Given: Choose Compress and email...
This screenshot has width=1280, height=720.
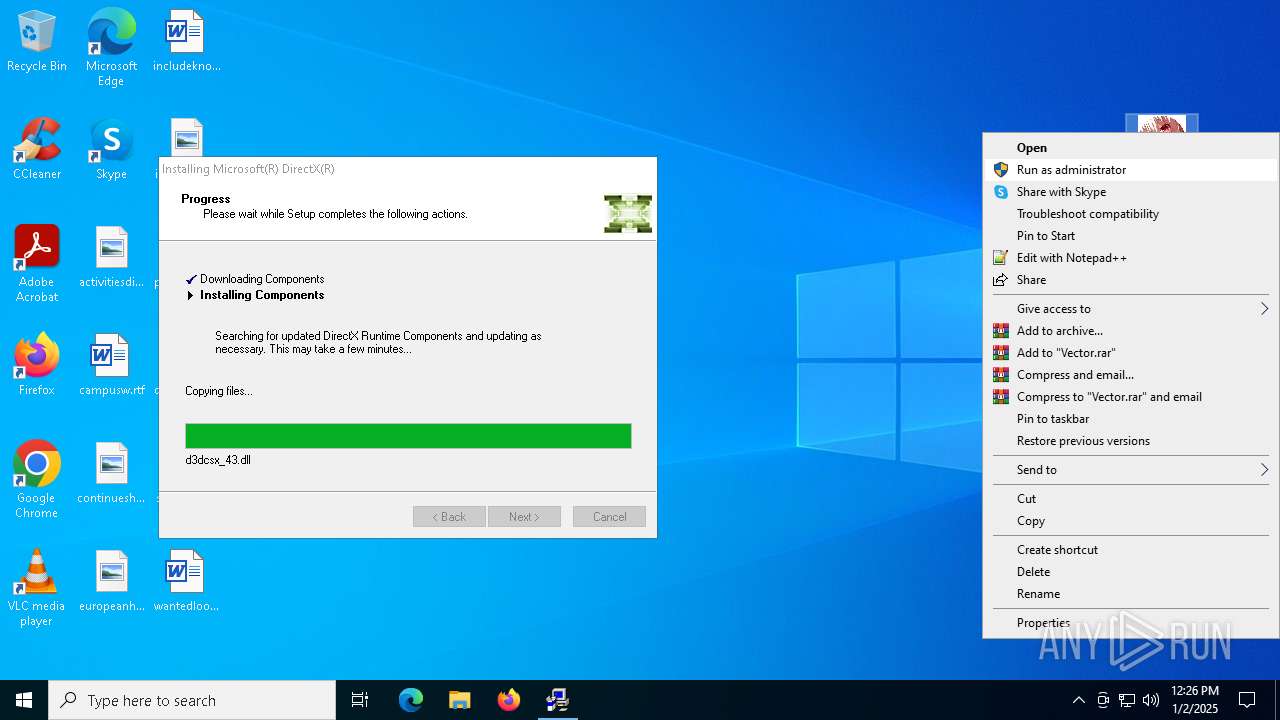Looking at the screenshot, I should (1131, 375).
